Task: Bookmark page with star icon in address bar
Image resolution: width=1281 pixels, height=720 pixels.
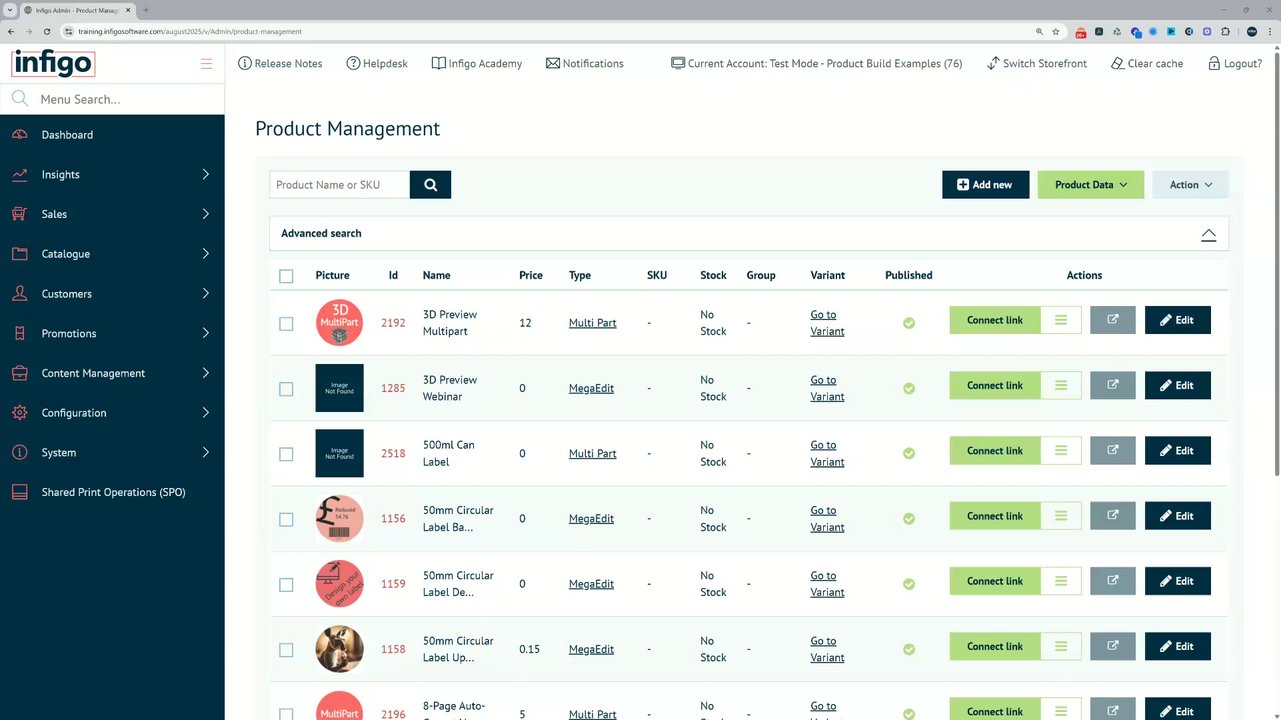Action: pos(1056,31)
